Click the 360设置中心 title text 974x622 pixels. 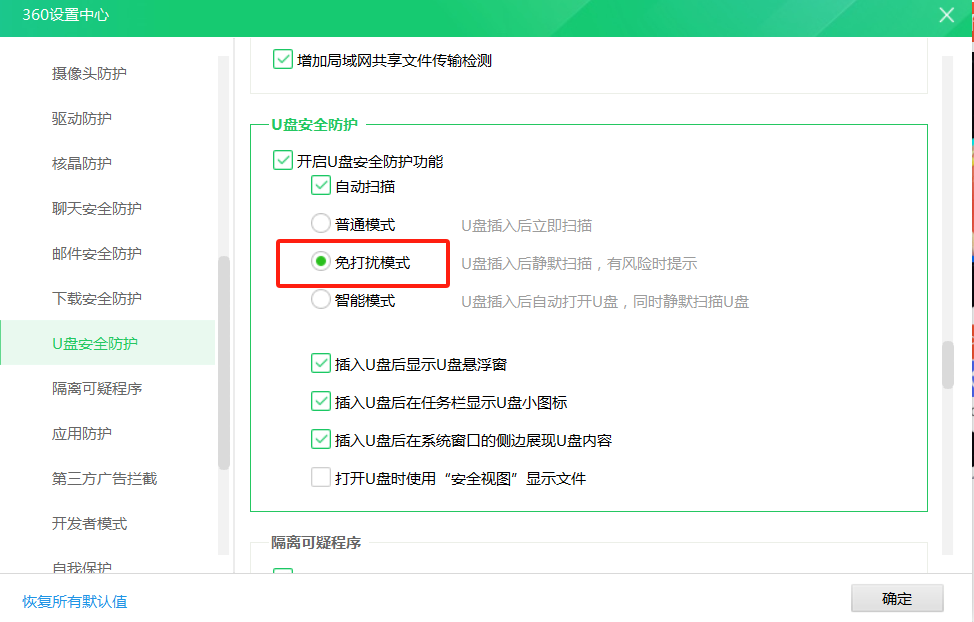click(66, 15)
